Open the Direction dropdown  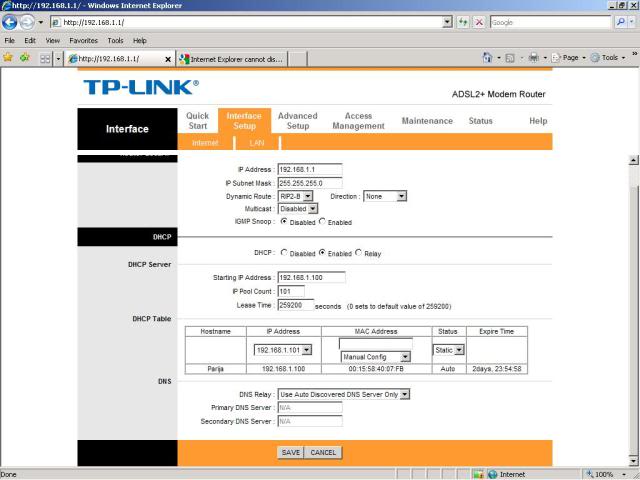tap(384, 196)
